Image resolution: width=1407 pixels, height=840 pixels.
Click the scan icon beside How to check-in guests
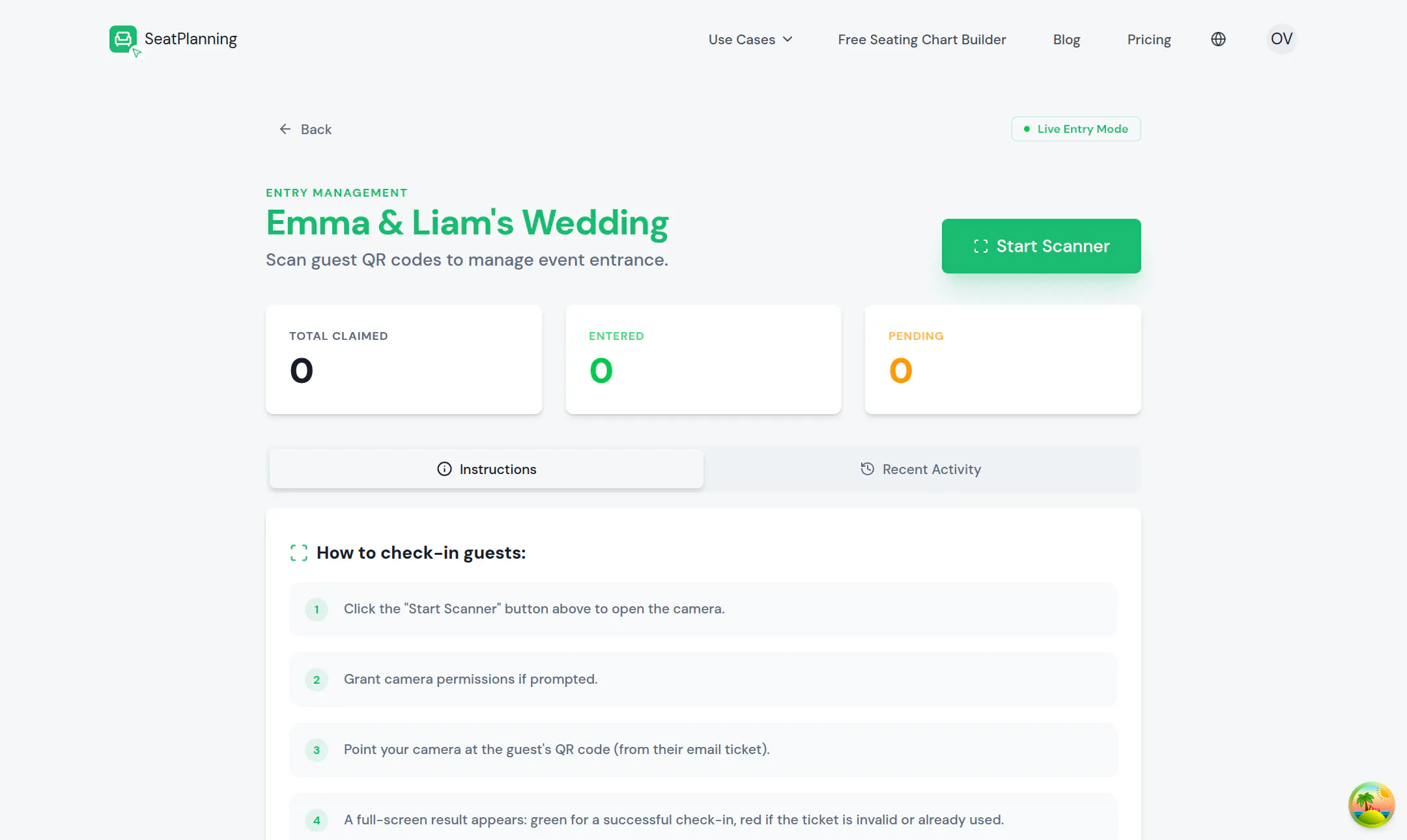click(x=299, y=553)
